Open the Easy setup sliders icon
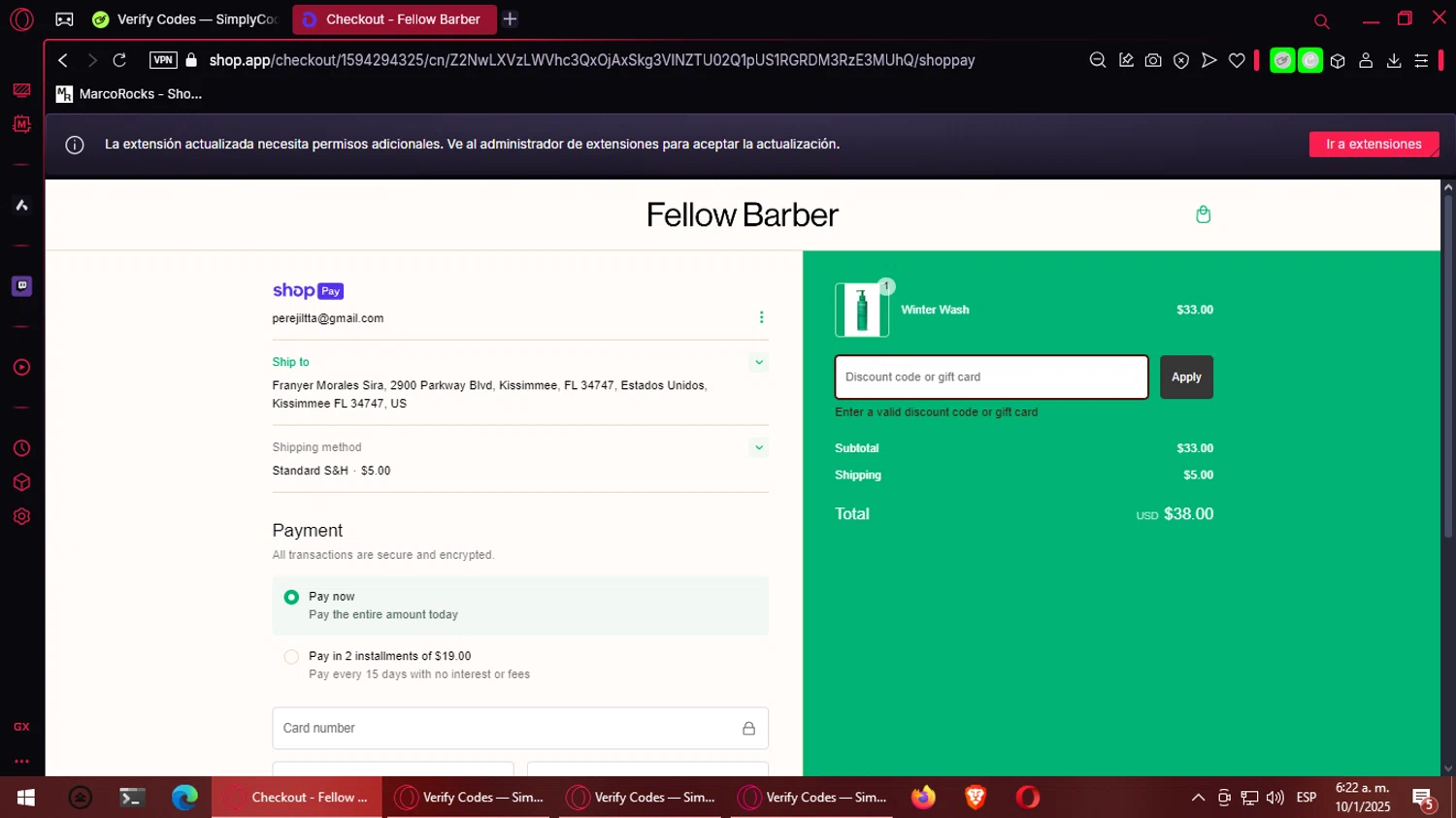Screen dimensions: 1456x818 tap(1421, 60)
